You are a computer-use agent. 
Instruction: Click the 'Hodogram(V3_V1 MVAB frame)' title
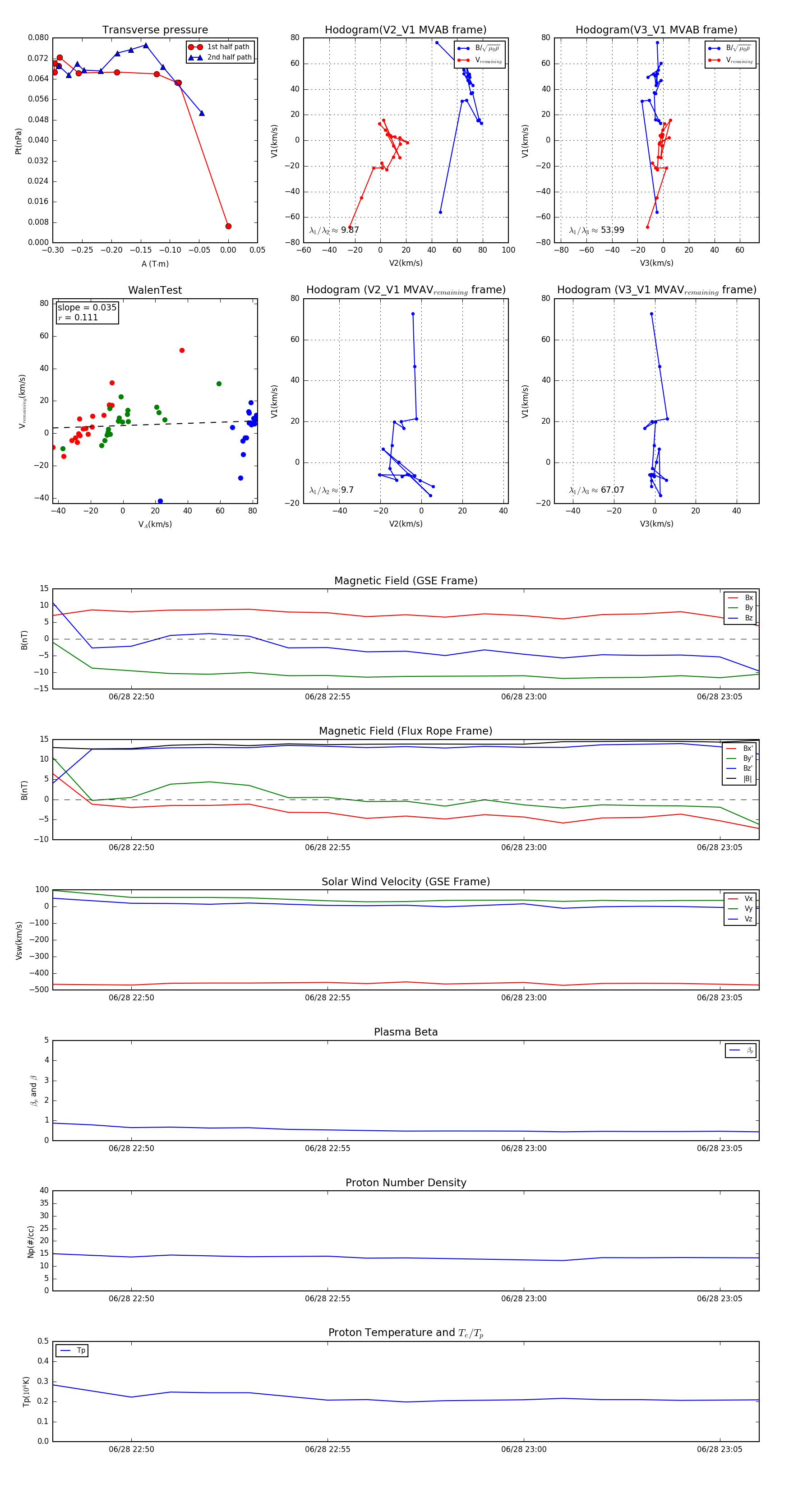(656, 29)
